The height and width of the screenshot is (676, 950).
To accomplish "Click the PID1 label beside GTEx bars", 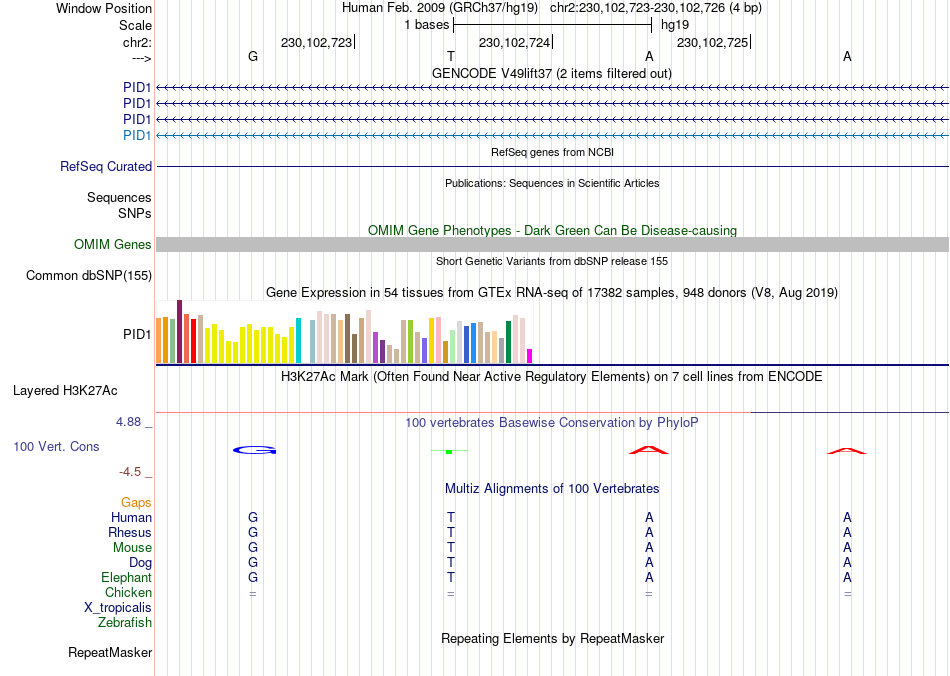I will coord(137,334).
